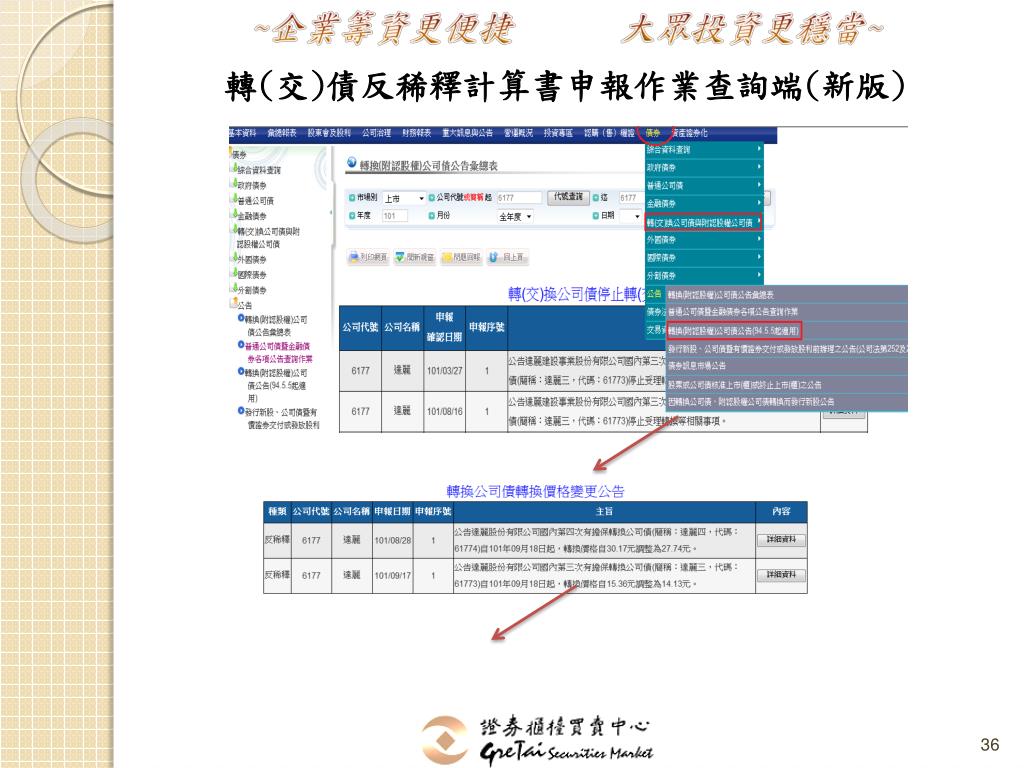Click the 迄 company code input field
This screenshot has width=1024, height=768.
630,197
